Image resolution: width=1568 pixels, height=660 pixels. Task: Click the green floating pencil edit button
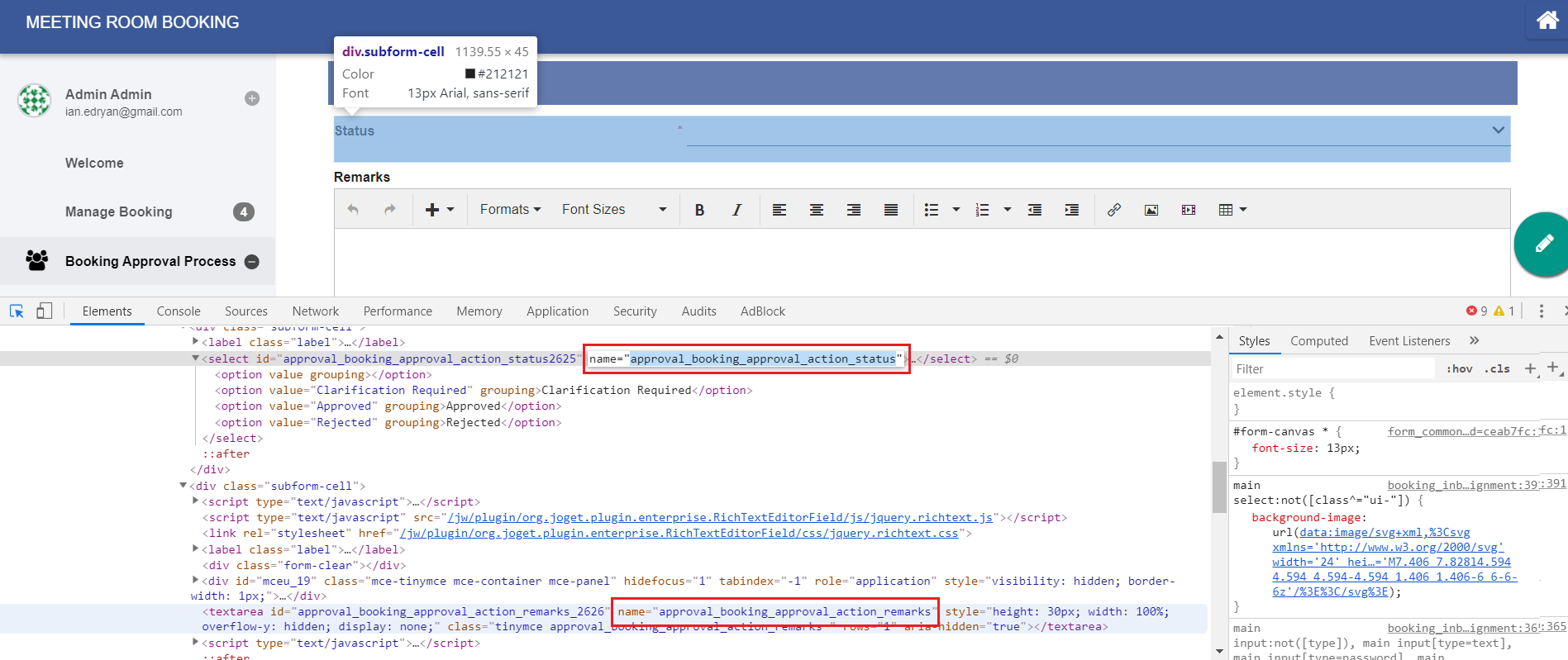pyautogui.click(x=1542, y=244)
